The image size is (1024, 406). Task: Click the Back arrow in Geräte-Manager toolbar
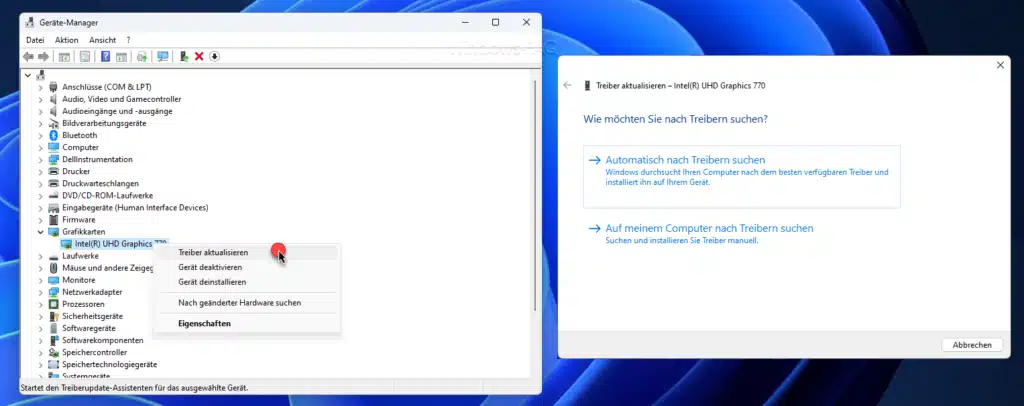28,57
